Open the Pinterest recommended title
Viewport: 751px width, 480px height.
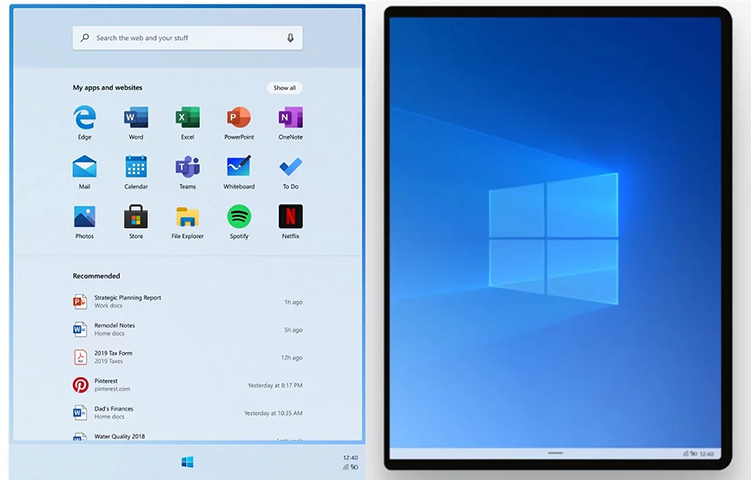(x=106, y=381)
